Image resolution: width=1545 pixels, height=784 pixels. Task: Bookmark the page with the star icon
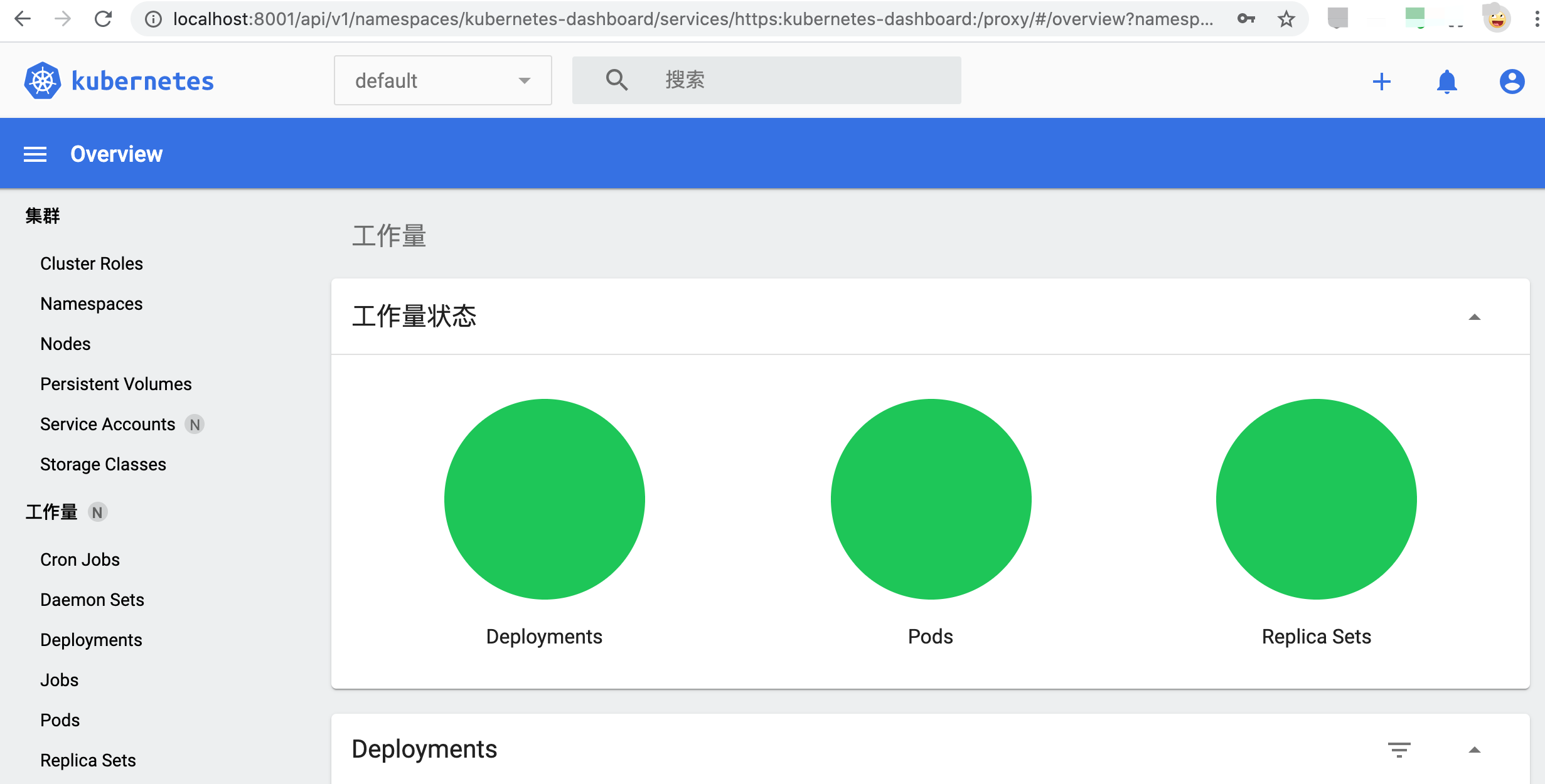(x=1286, y=19)
